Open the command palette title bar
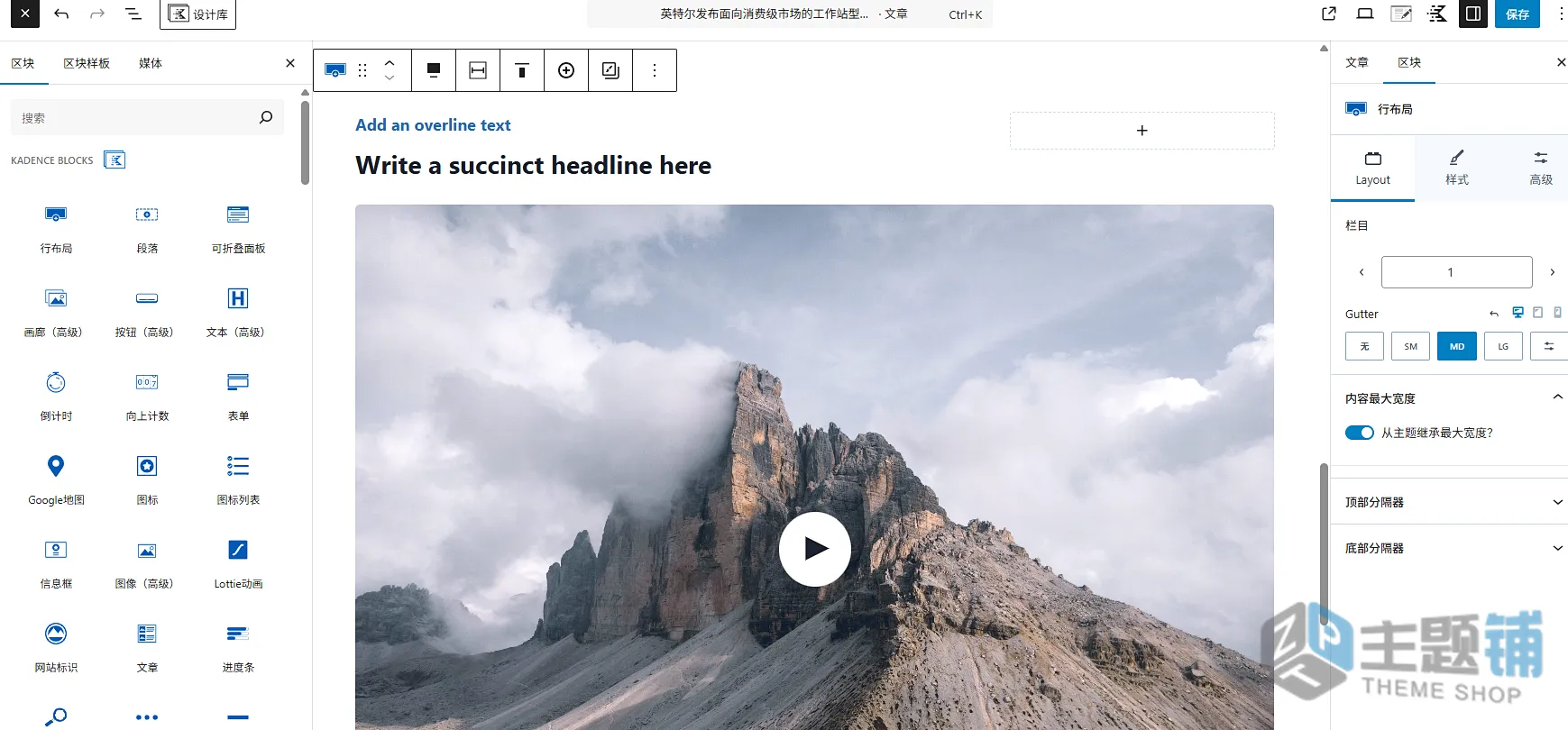This screenshot has width=1568, height=730. 790,14
